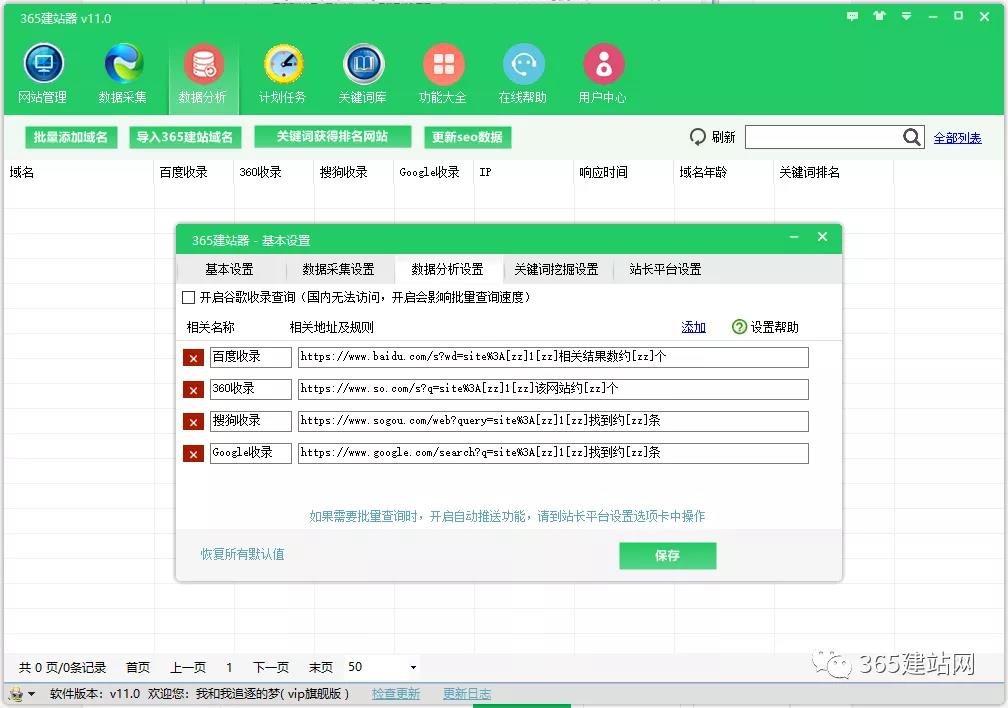Click the search magnifier icon
The width and height of the screenshot is (1008, 708).
click(x=912, y=137)
